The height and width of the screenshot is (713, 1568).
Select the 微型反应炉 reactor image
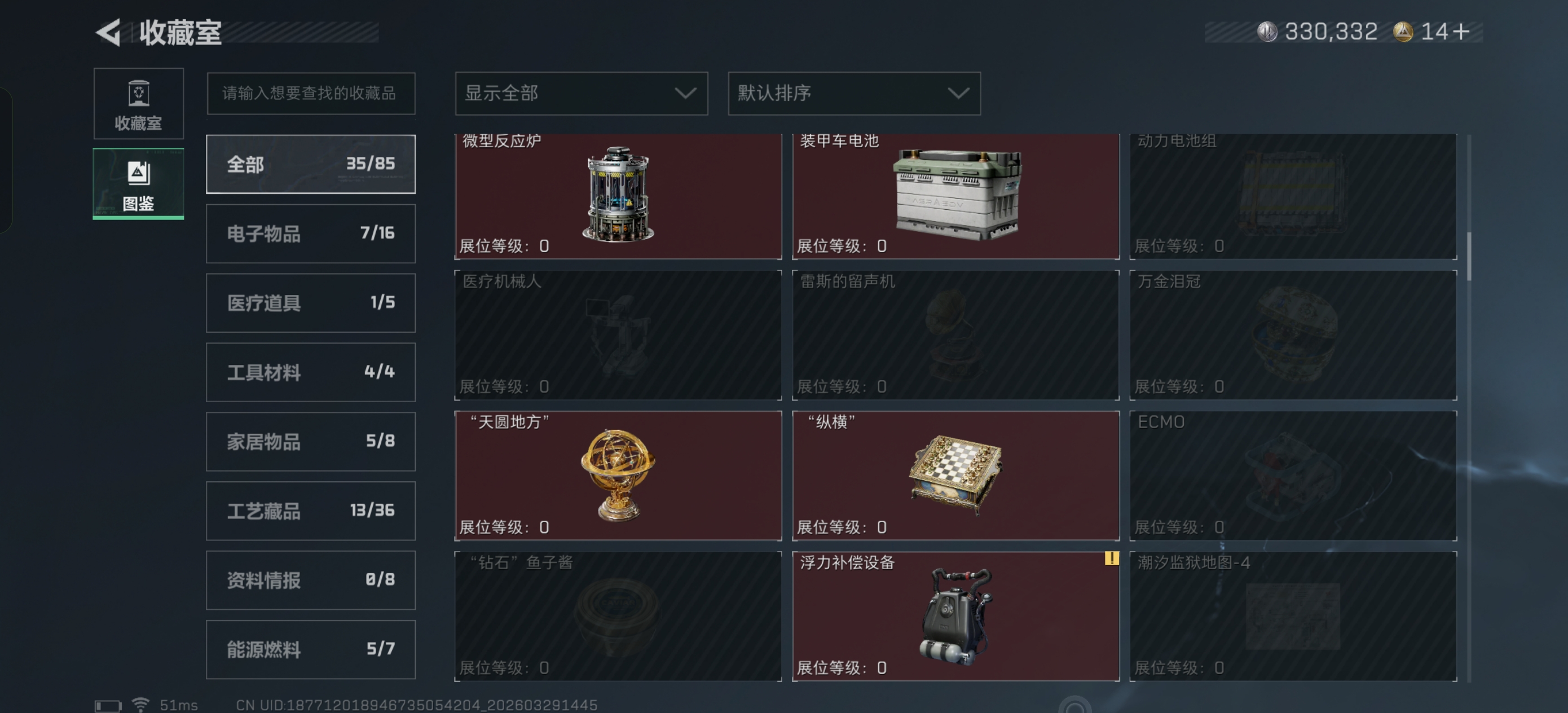(x=618, y=194)
